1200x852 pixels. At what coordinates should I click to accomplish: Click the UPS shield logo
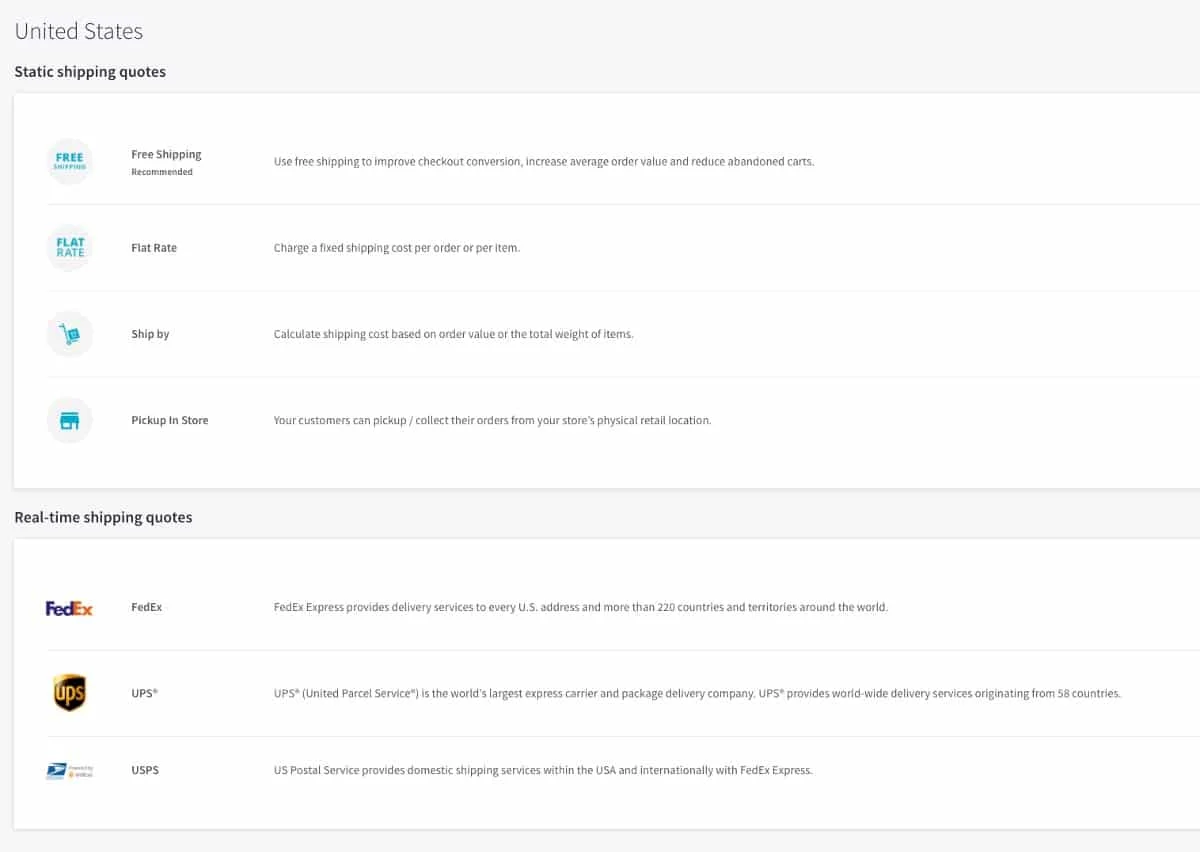pos(70,693)
